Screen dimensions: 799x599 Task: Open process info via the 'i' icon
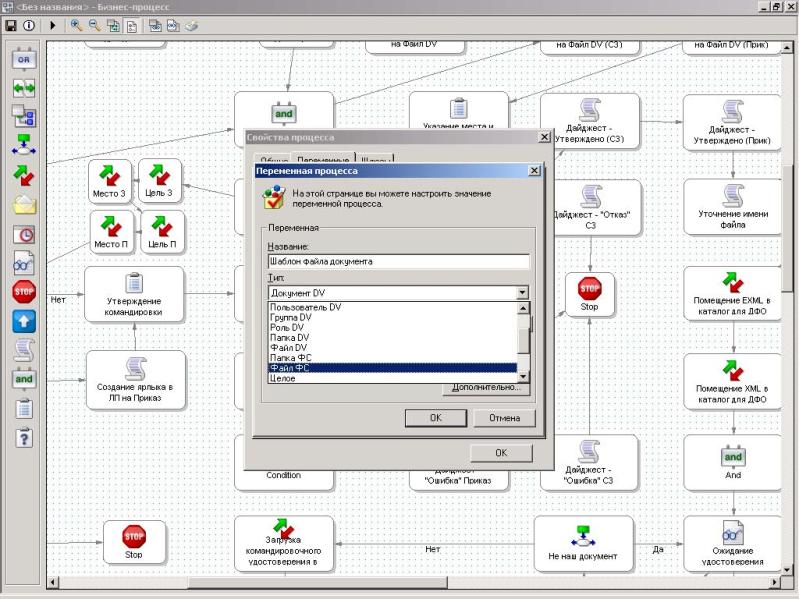[29, 25]
